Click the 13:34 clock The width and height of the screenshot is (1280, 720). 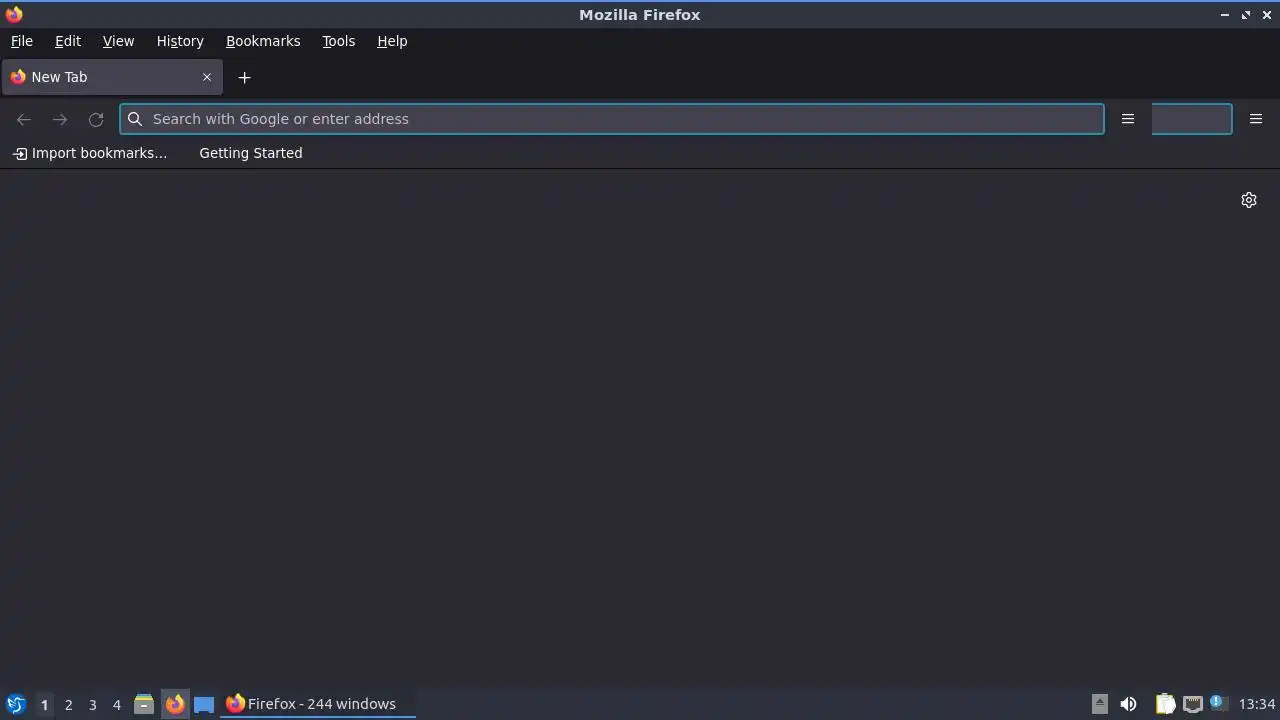[x=1257, y=704]
